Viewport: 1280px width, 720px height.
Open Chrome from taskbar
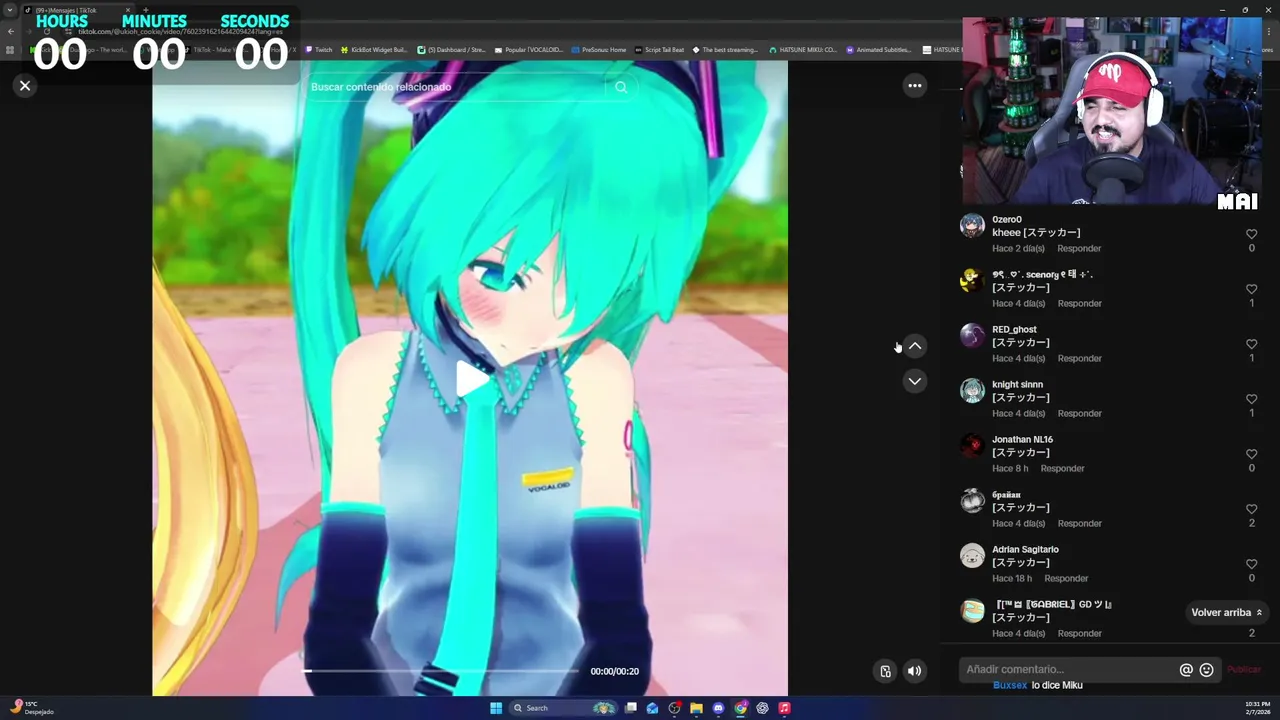740,708
